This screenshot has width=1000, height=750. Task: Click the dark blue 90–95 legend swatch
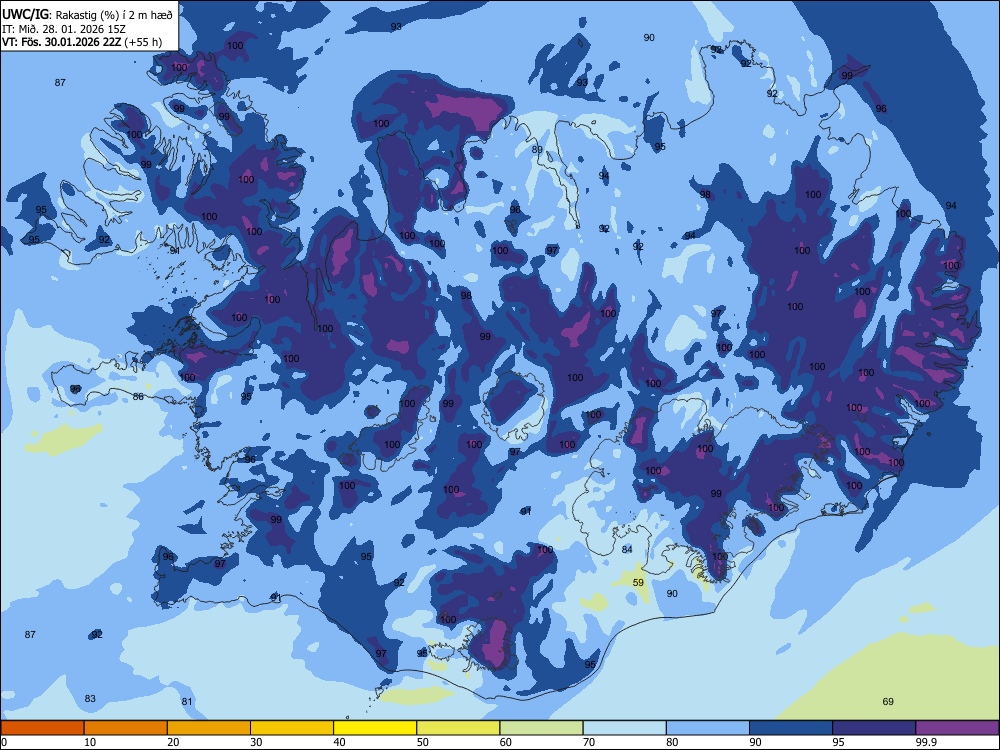pyautogui.click(x=791, y=728)
